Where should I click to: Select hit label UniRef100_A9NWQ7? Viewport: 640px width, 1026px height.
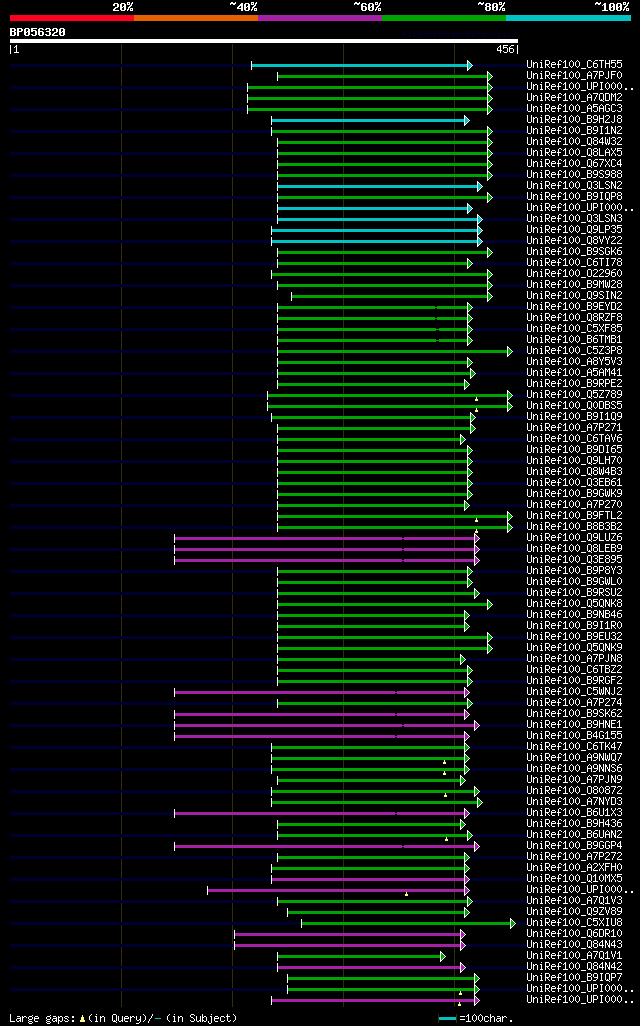[575, 758]
